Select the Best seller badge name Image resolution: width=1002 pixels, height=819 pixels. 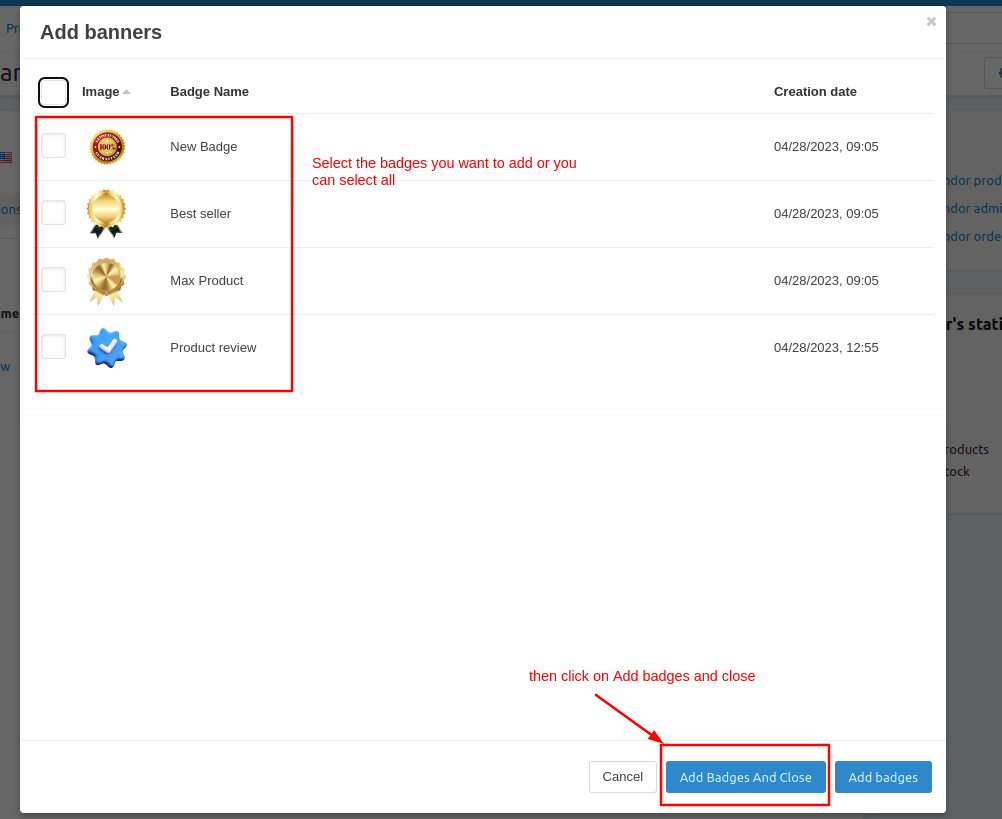200,214
